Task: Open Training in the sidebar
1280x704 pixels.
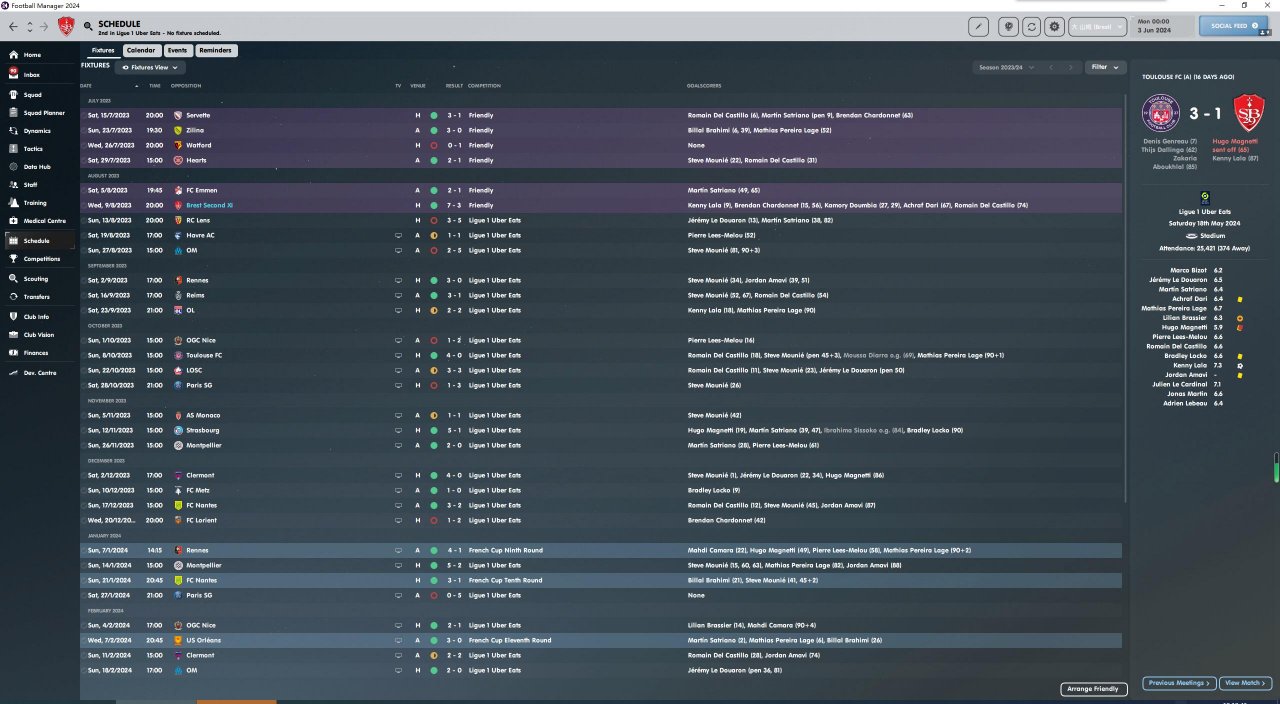Action: [40, 203]
